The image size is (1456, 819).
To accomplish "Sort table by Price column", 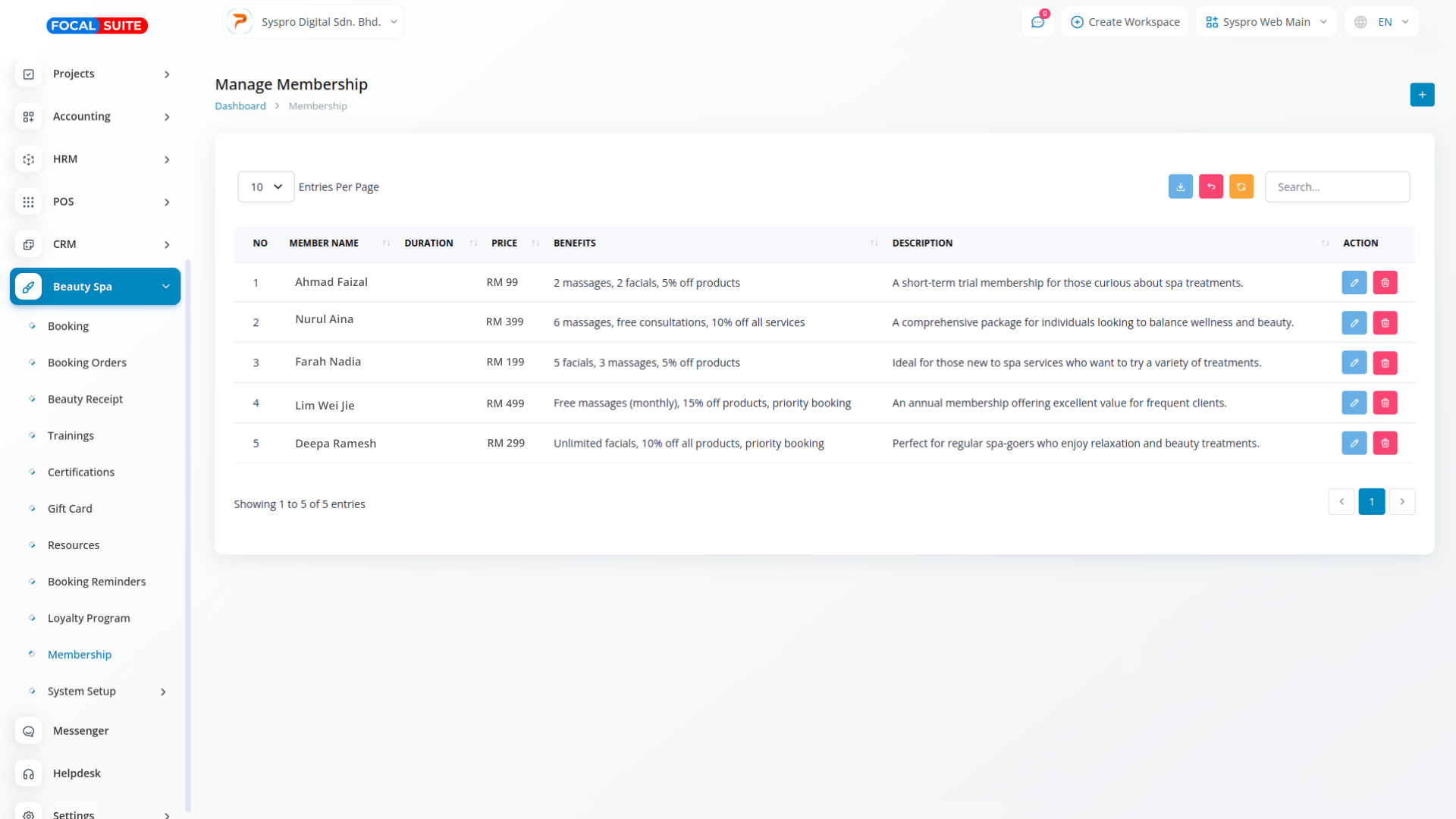I will [x=504, y=243].
